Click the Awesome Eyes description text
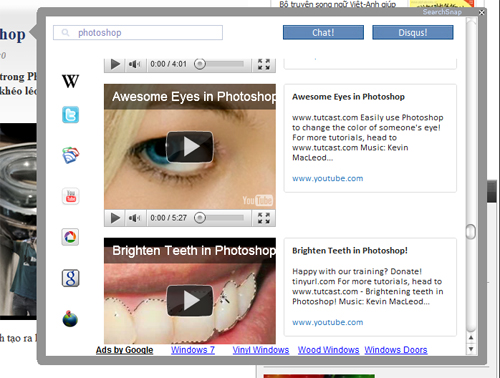 point(368,137)
